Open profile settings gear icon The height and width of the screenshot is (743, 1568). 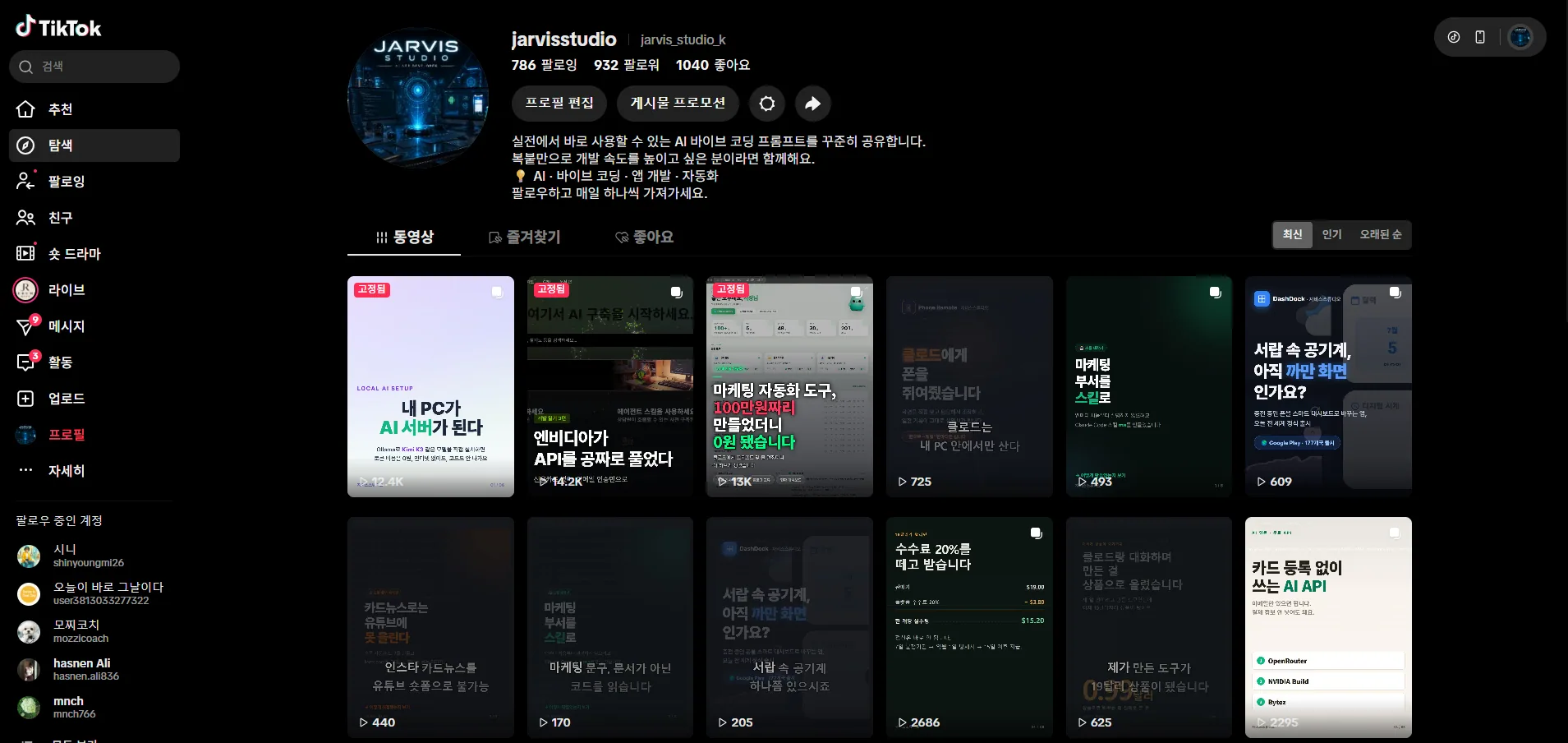pos(767,104)
